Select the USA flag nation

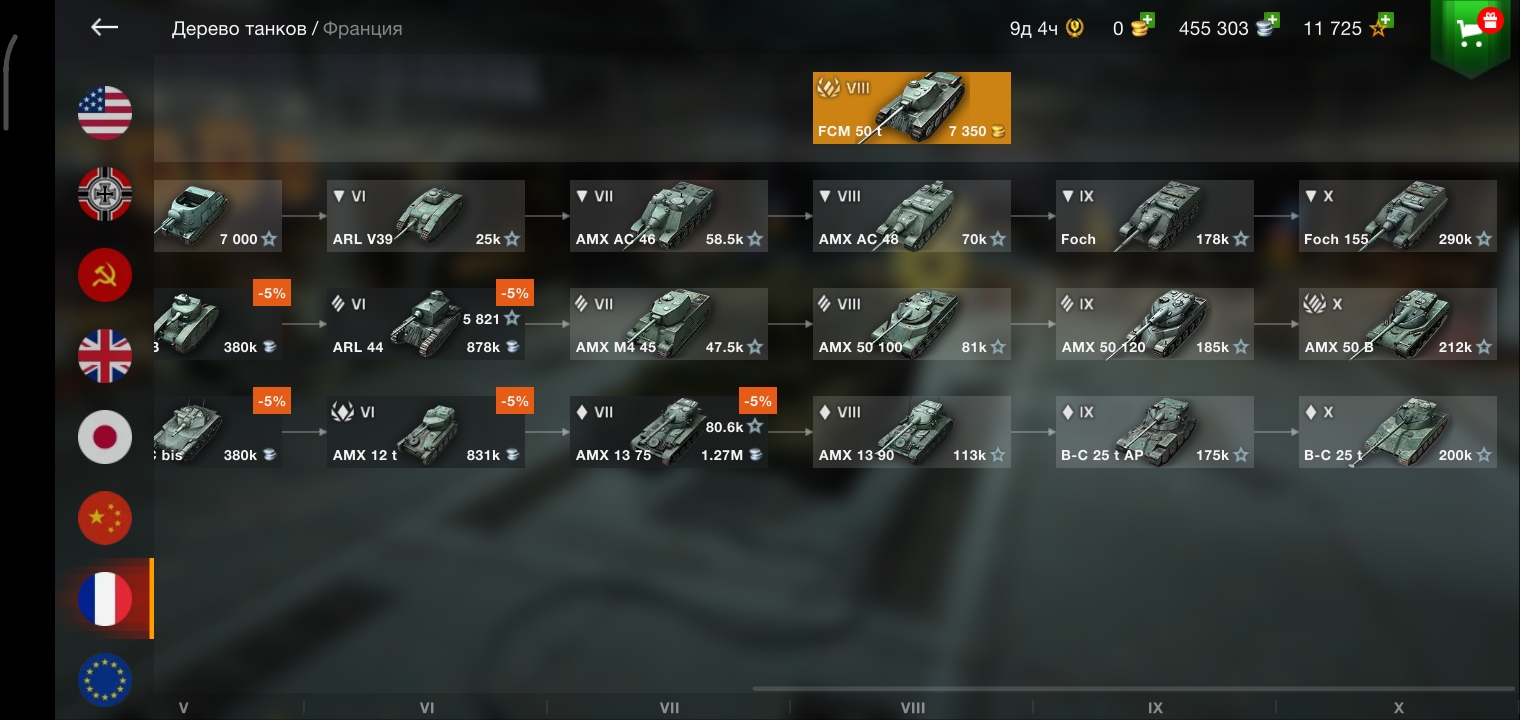(105, 112)
